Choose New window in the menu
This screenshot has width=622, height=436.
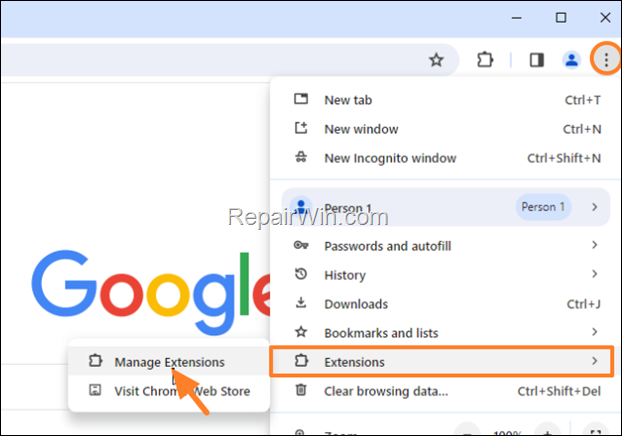coord(446,129)
